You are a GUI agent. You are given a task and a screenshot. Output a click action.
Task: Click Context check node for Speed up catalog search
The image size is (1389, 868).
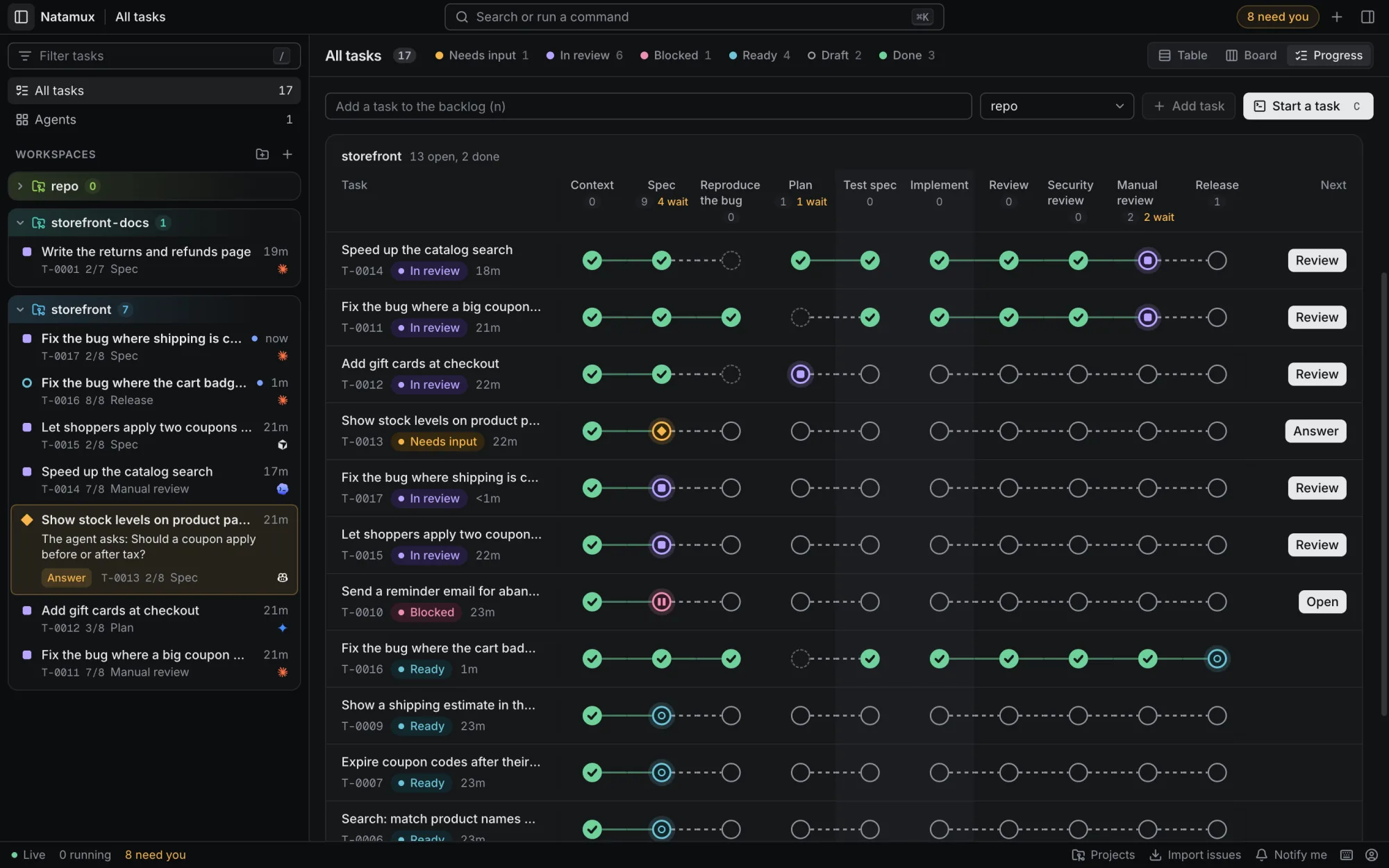pos(592,260)
